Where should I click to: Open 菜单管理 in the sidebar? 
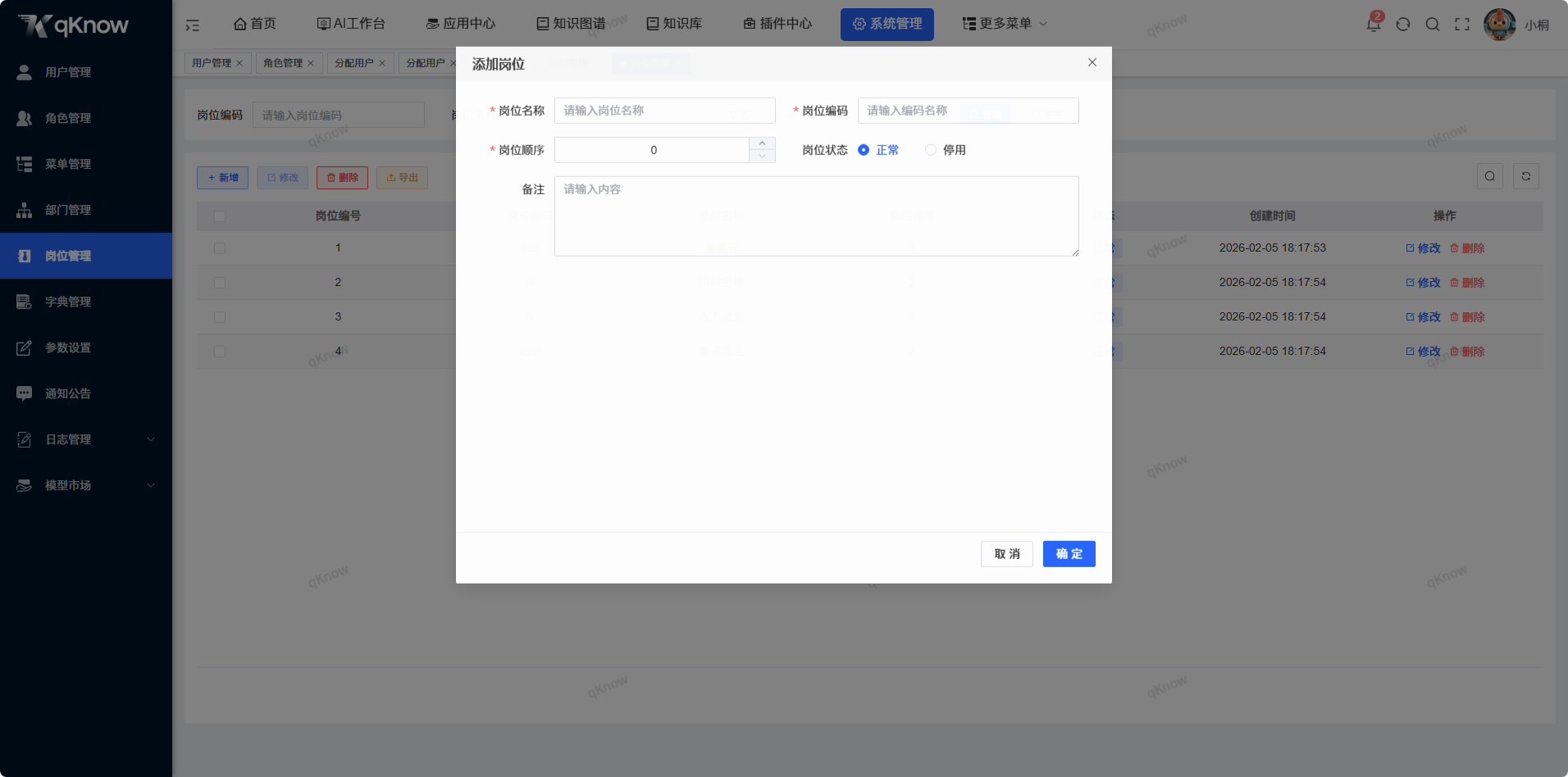coord(86,164)
